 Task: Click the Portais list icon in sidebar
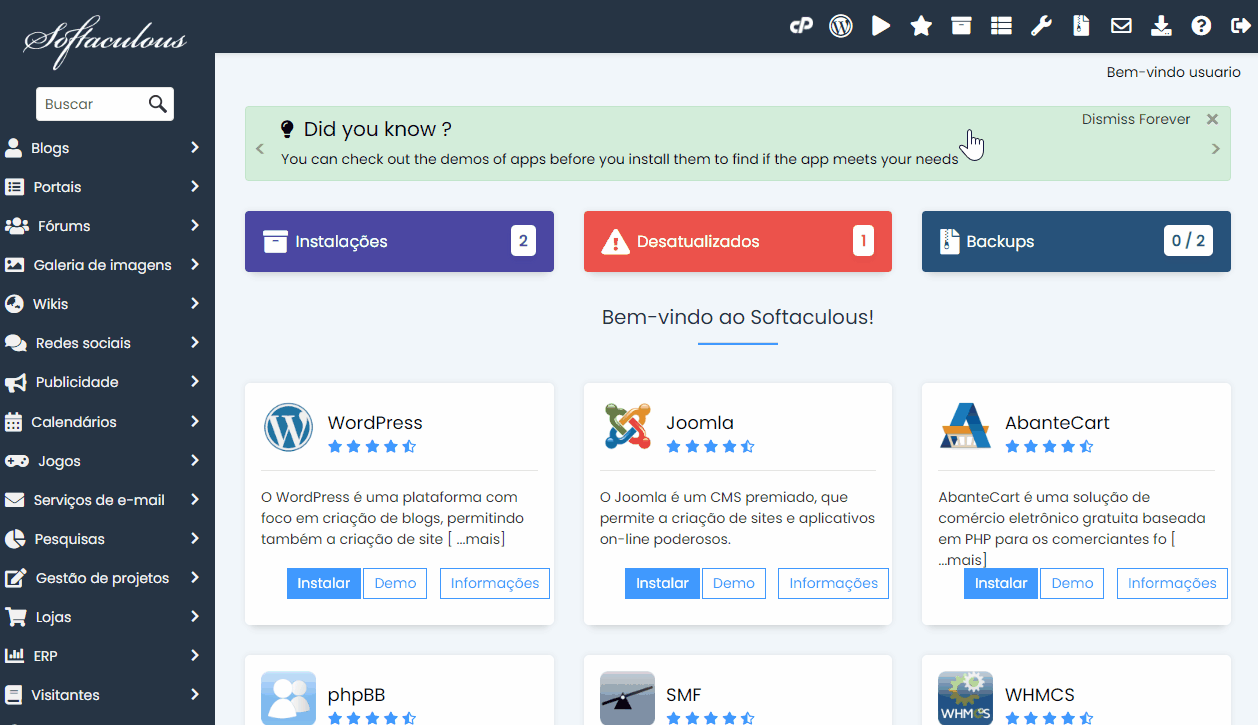pos(14,187)
